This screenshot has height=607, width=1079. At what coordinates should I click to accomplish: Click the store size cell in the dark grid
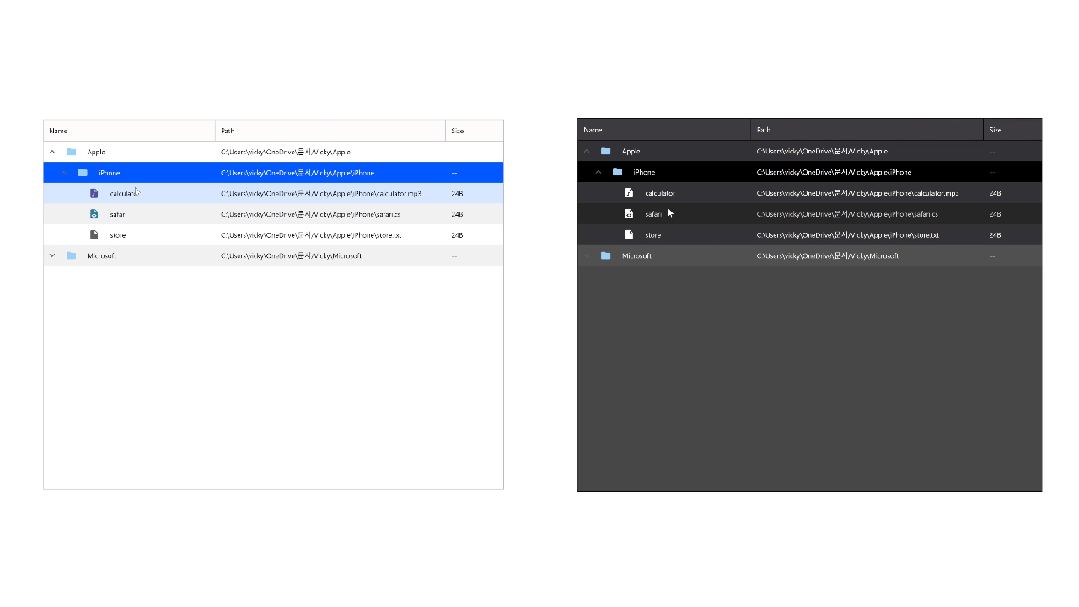[x=1013, y=235]
